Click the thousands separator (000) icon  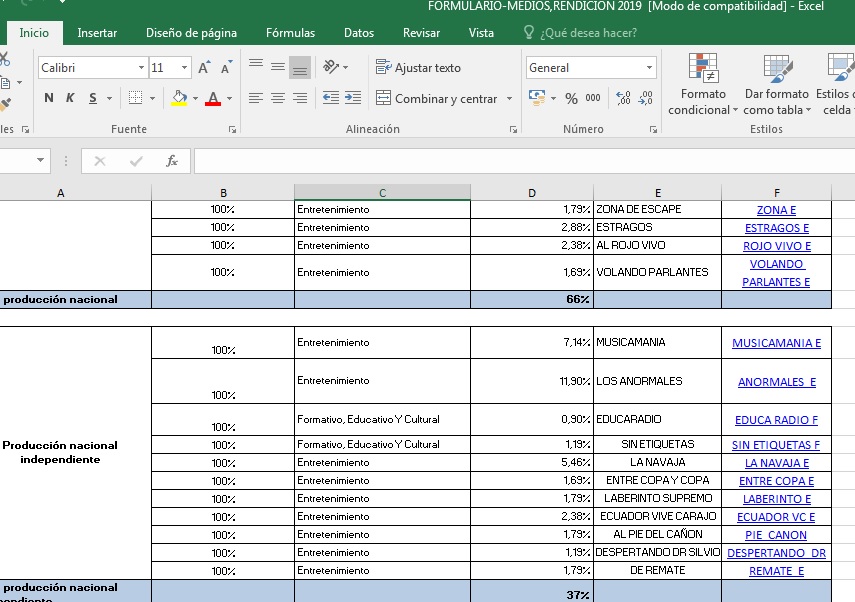click(x=593, y=98)
